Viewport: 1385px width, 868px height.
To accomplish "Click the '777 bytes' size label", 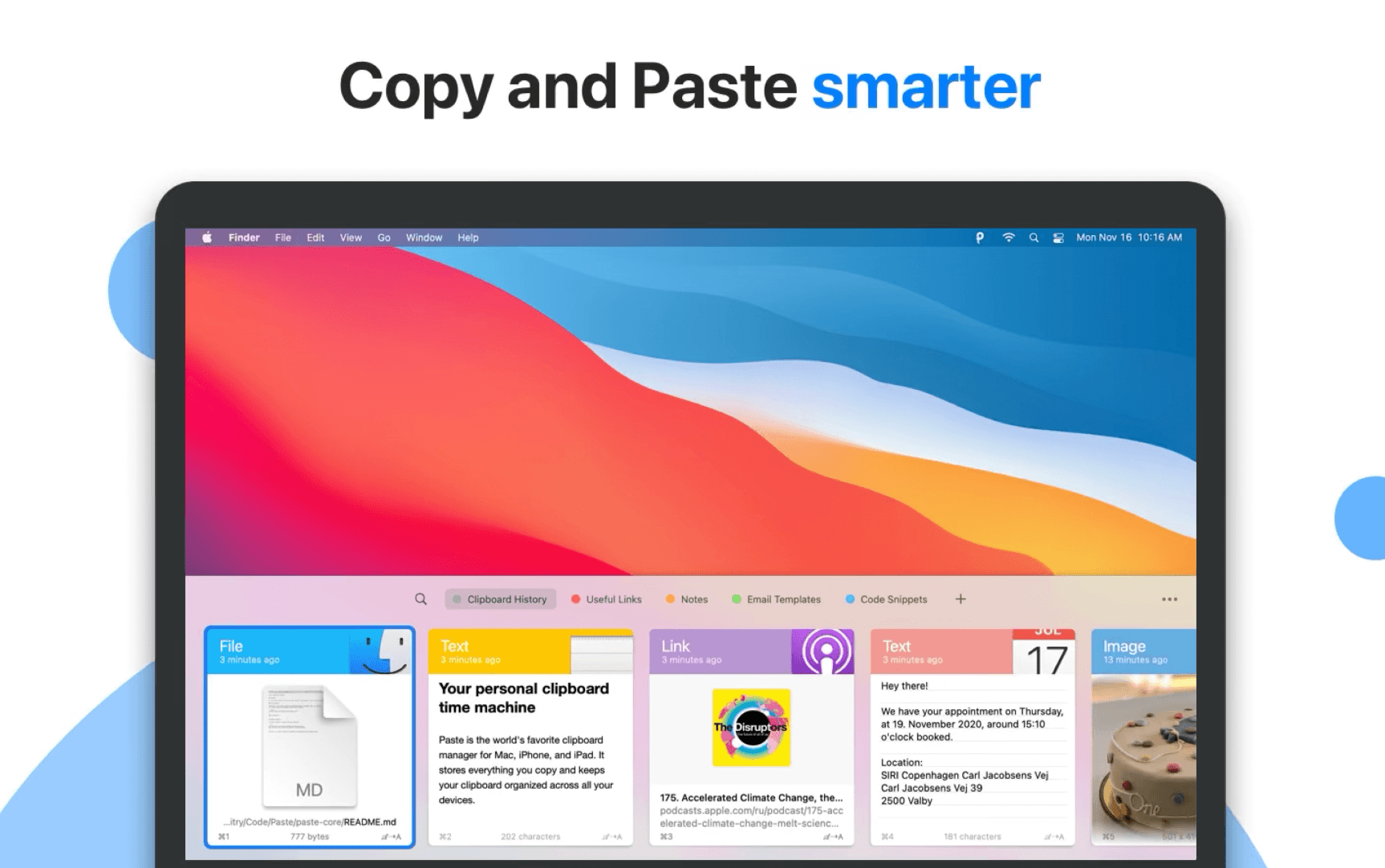I will [x=310, y=837].
